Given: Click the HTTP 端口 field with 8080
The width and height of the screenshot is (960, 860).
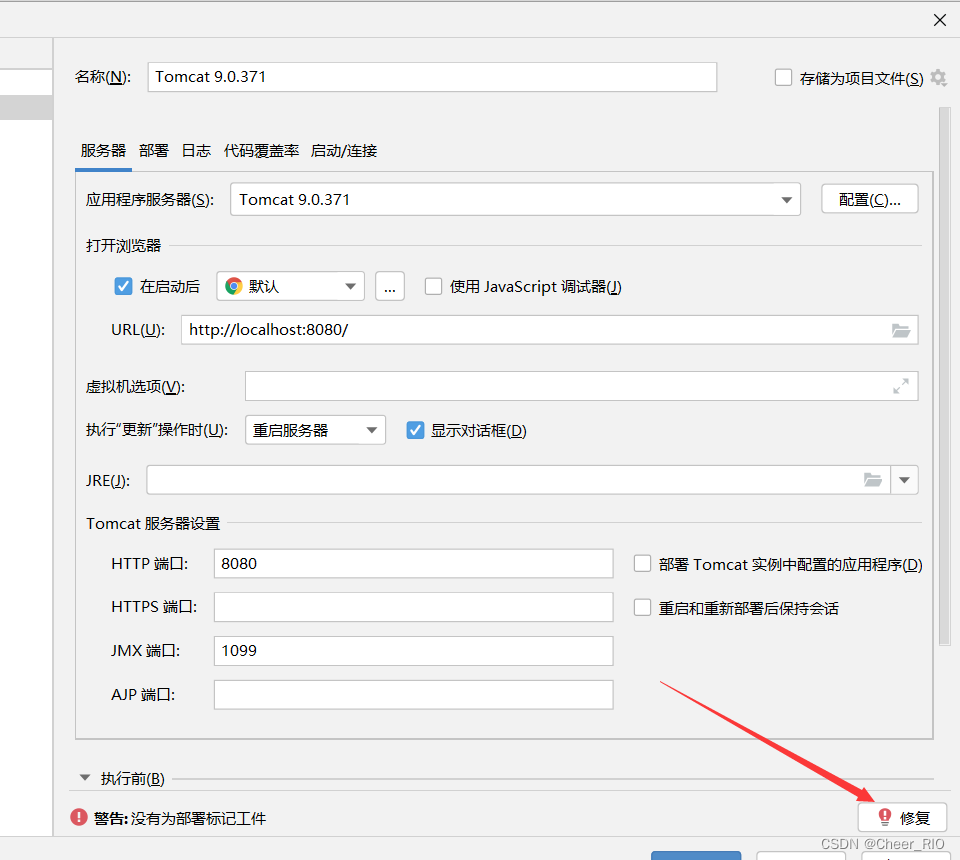Looking at the screenshot, I should click(413, 564).
